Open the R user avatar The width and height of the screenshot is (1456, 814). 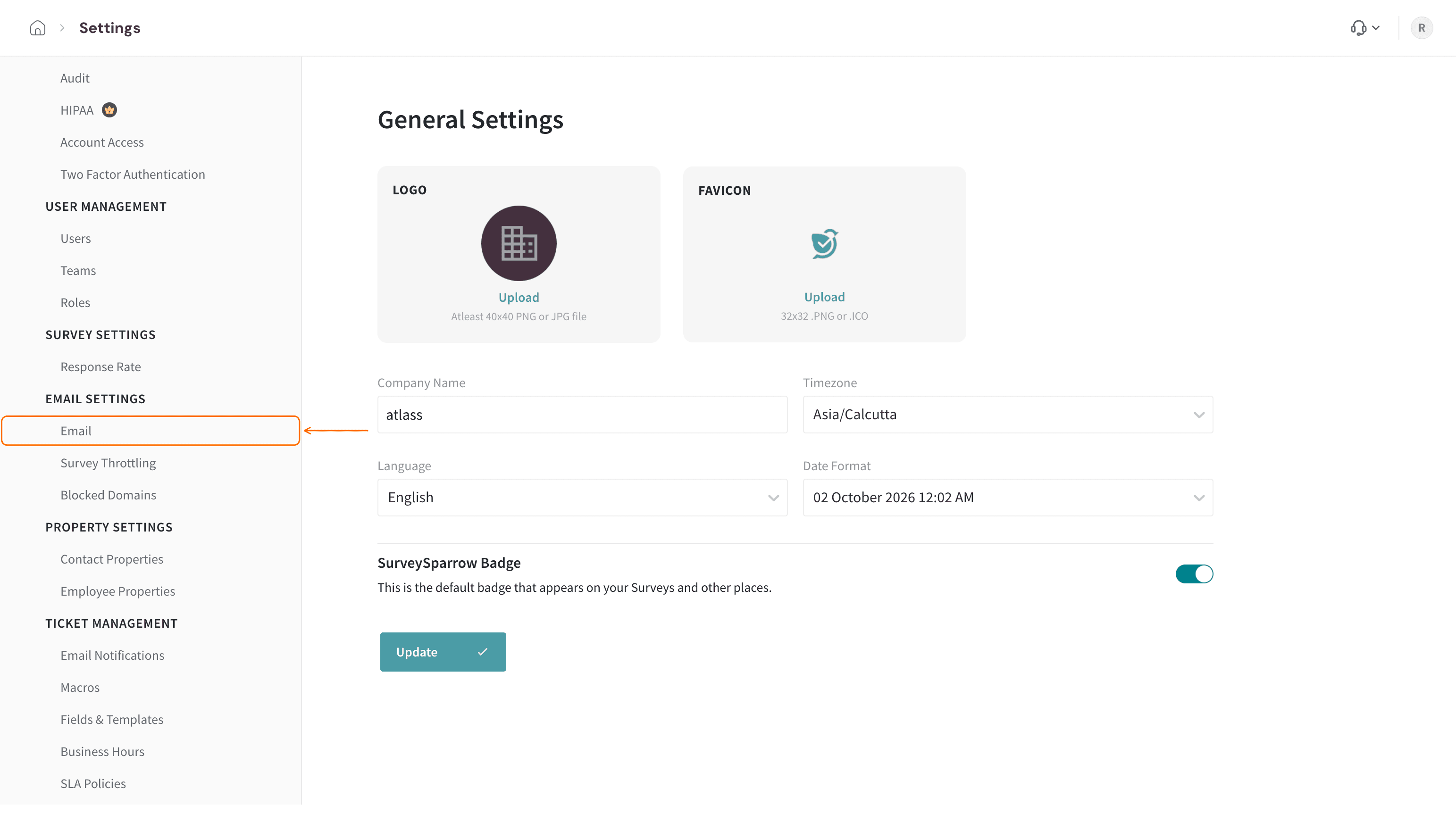(x=1422, y=28)
